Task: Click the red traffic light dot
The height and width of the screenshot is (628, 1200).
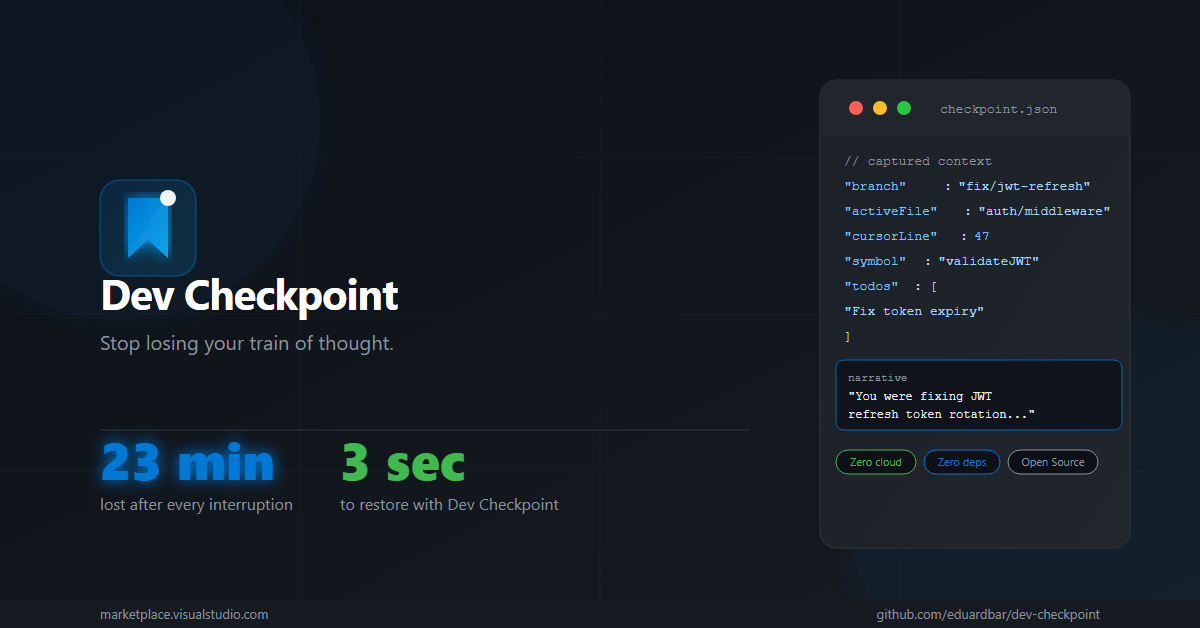Action: point(856,108)
